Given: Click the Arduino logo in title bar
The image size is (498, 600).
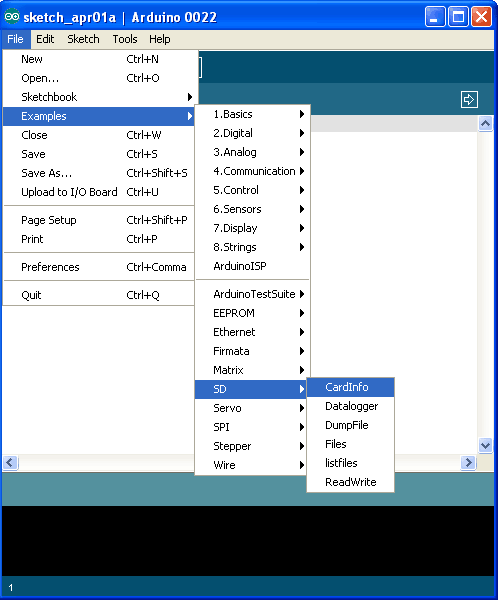Looking at the screenshot, I should pos(11,17).
